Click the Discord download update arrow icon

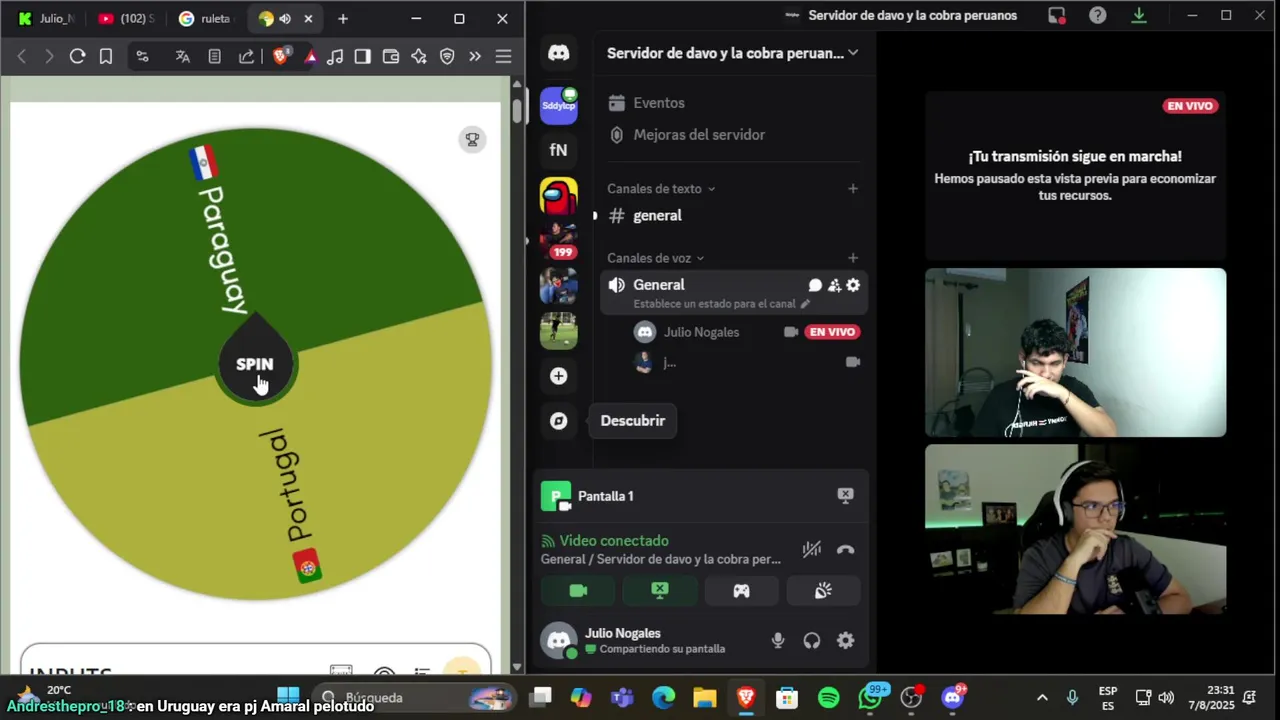pyautogui.click(x=1138, y=15)
